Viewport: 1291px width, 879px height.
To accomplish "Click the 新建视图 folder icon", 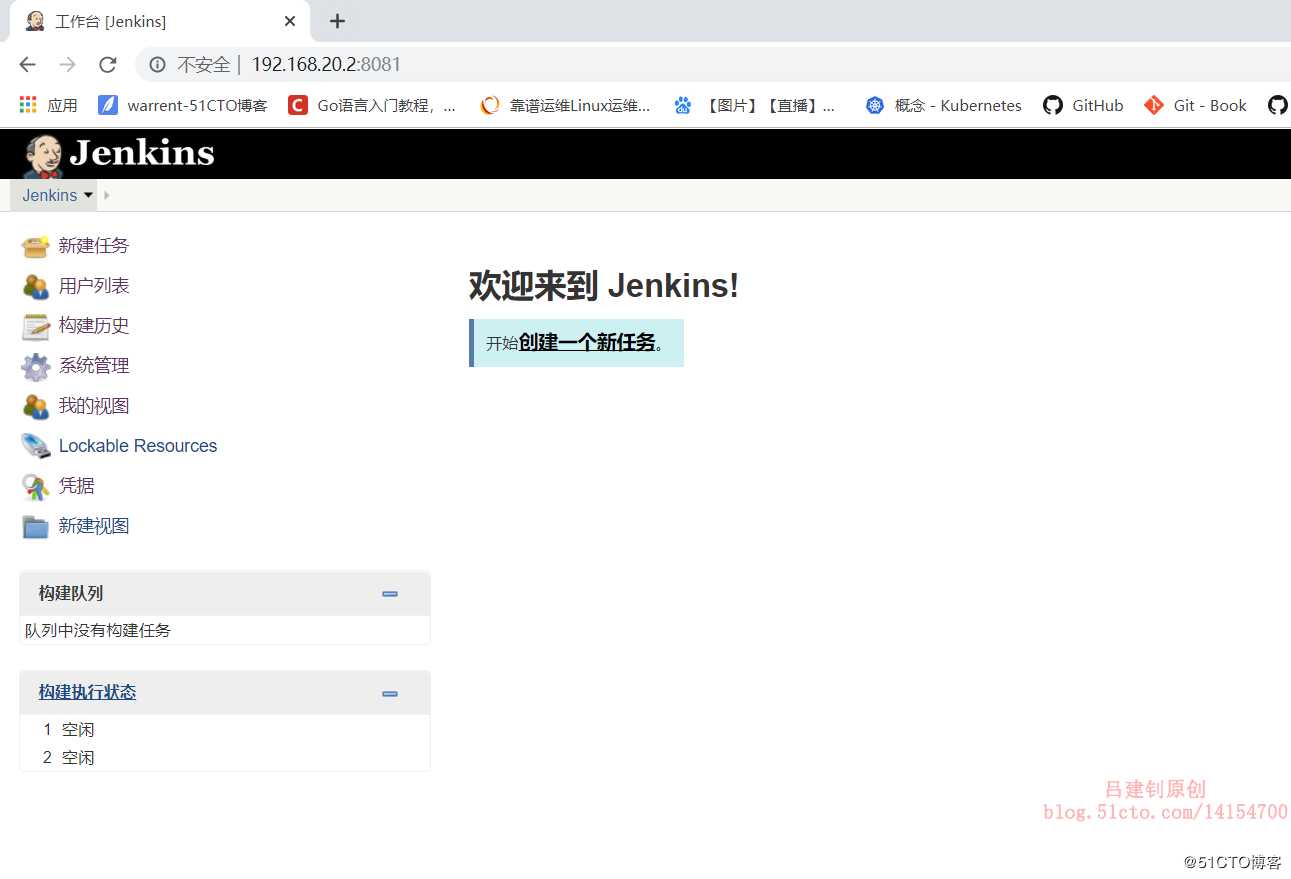I will tap(35, 526).
